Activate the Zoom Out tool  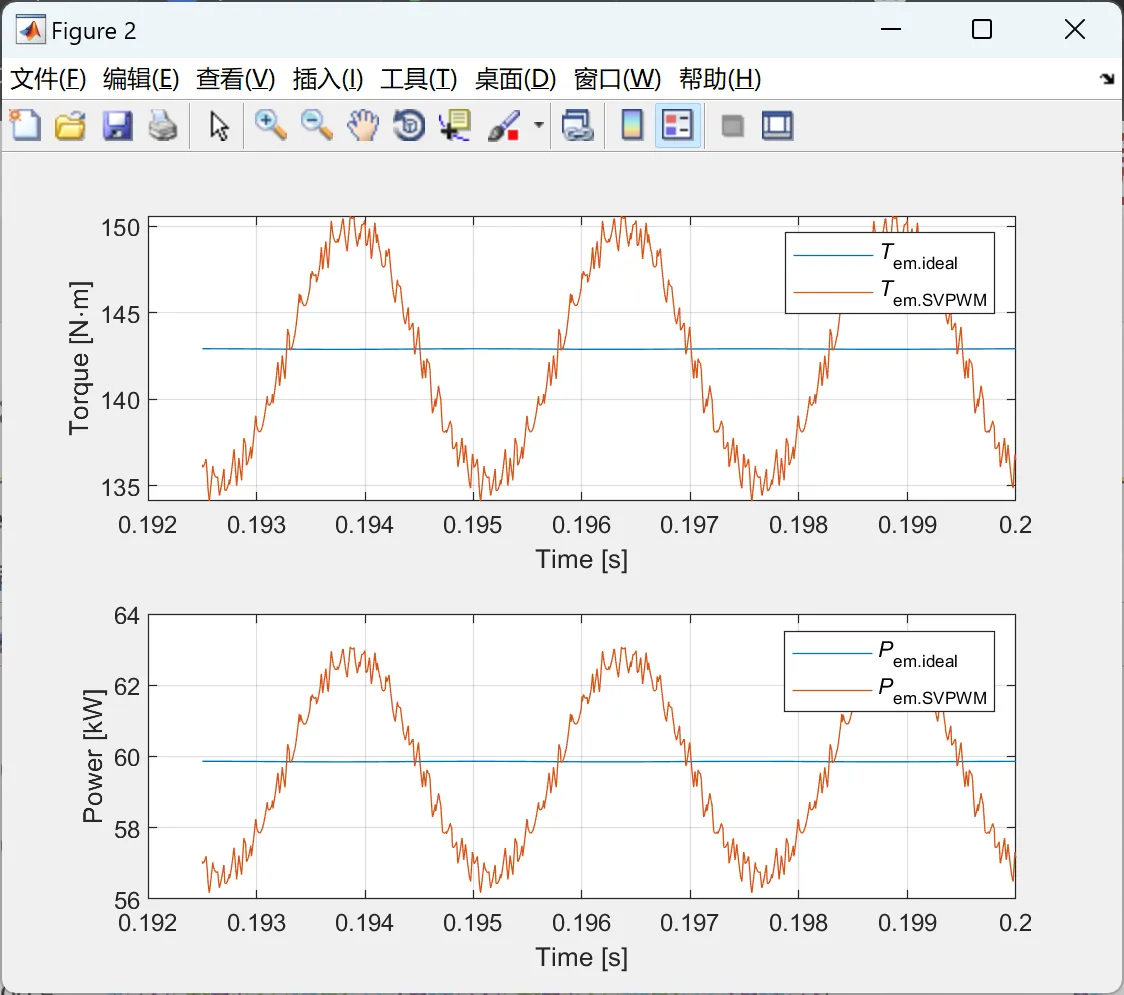point(317,126)
